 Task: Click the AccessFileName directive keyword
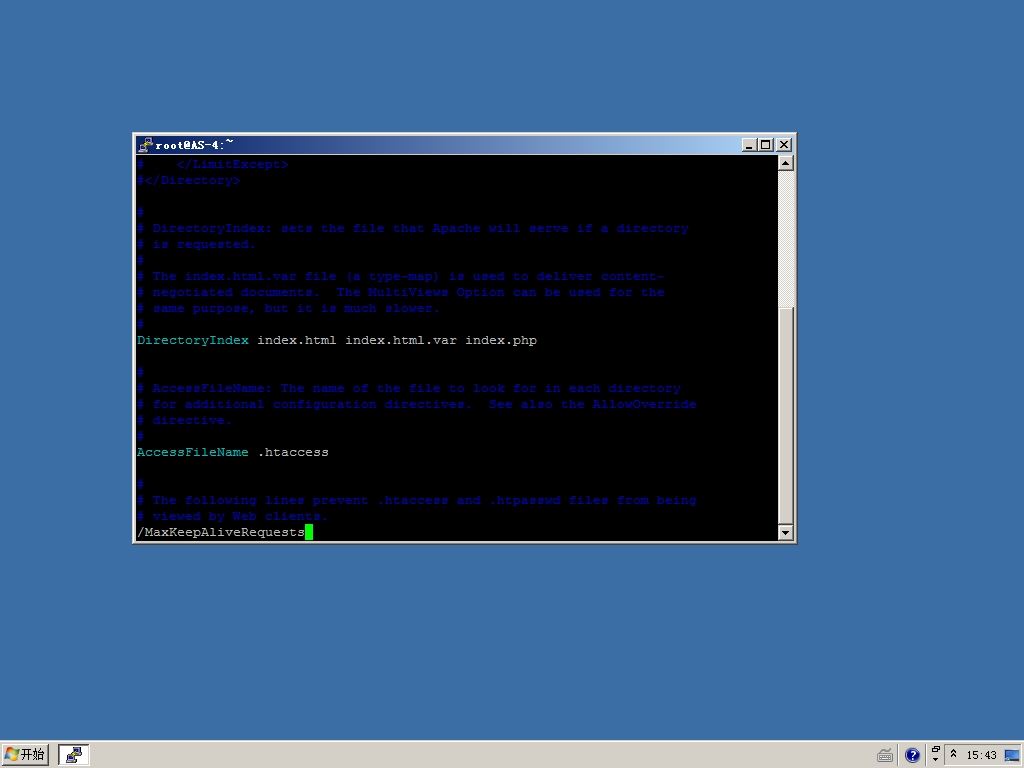[x=193, y=452]
